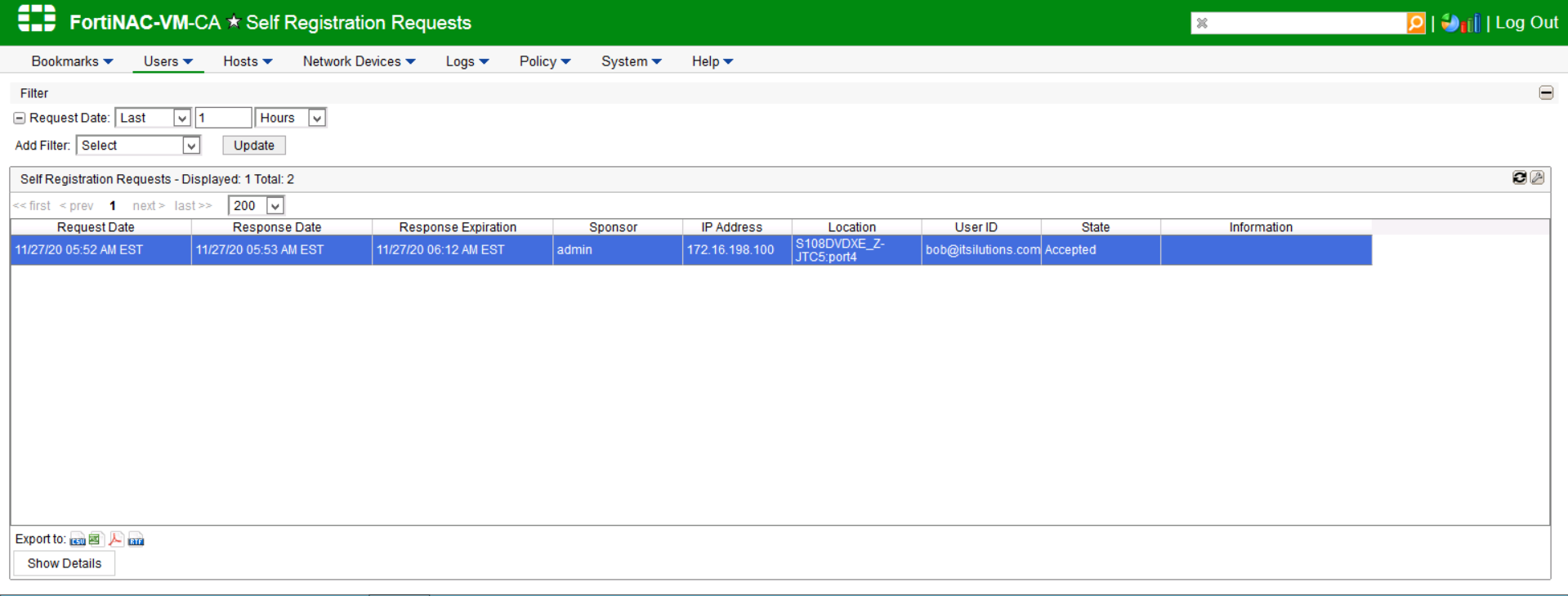Viewport: 1568px width, 596px height.
Task: Open the Users menu
Action: pyautogui.click(x=168, y=61)
